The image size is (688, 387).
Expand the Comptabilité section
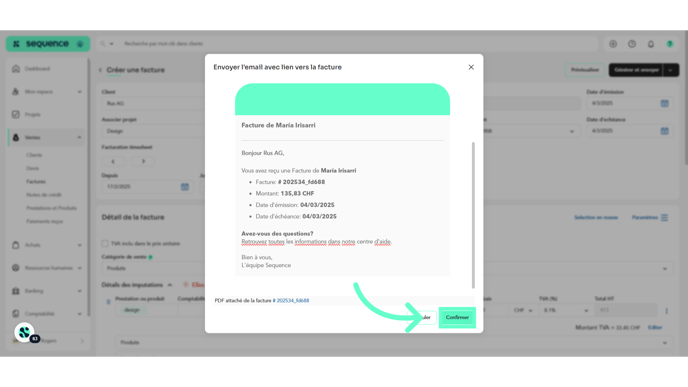[79, 314]
